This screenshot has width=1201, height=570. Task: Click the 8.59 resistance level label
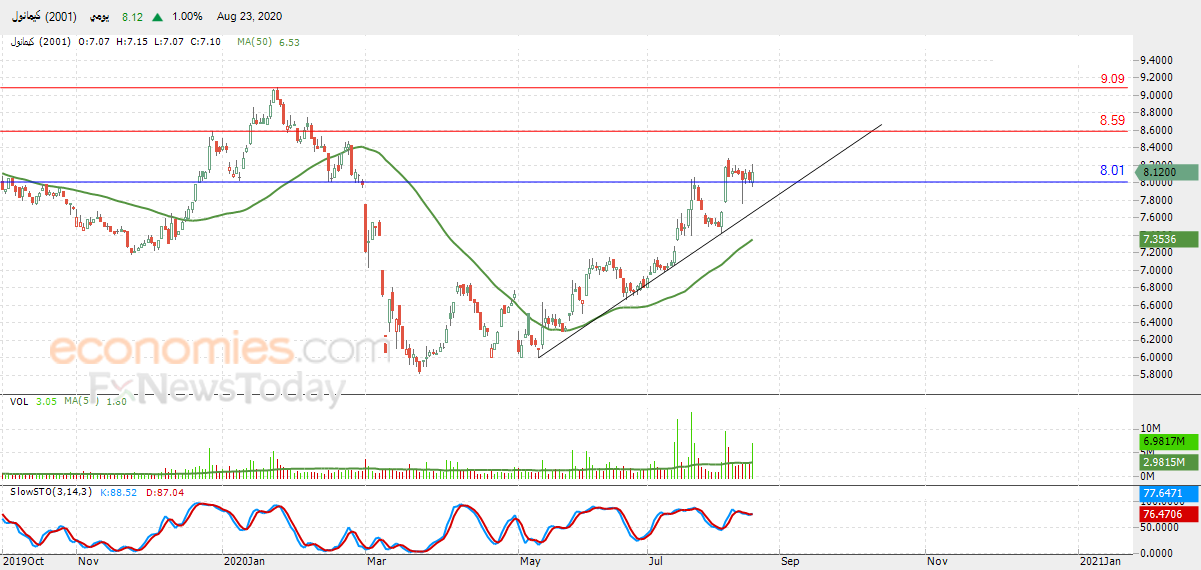point(1113,120)
